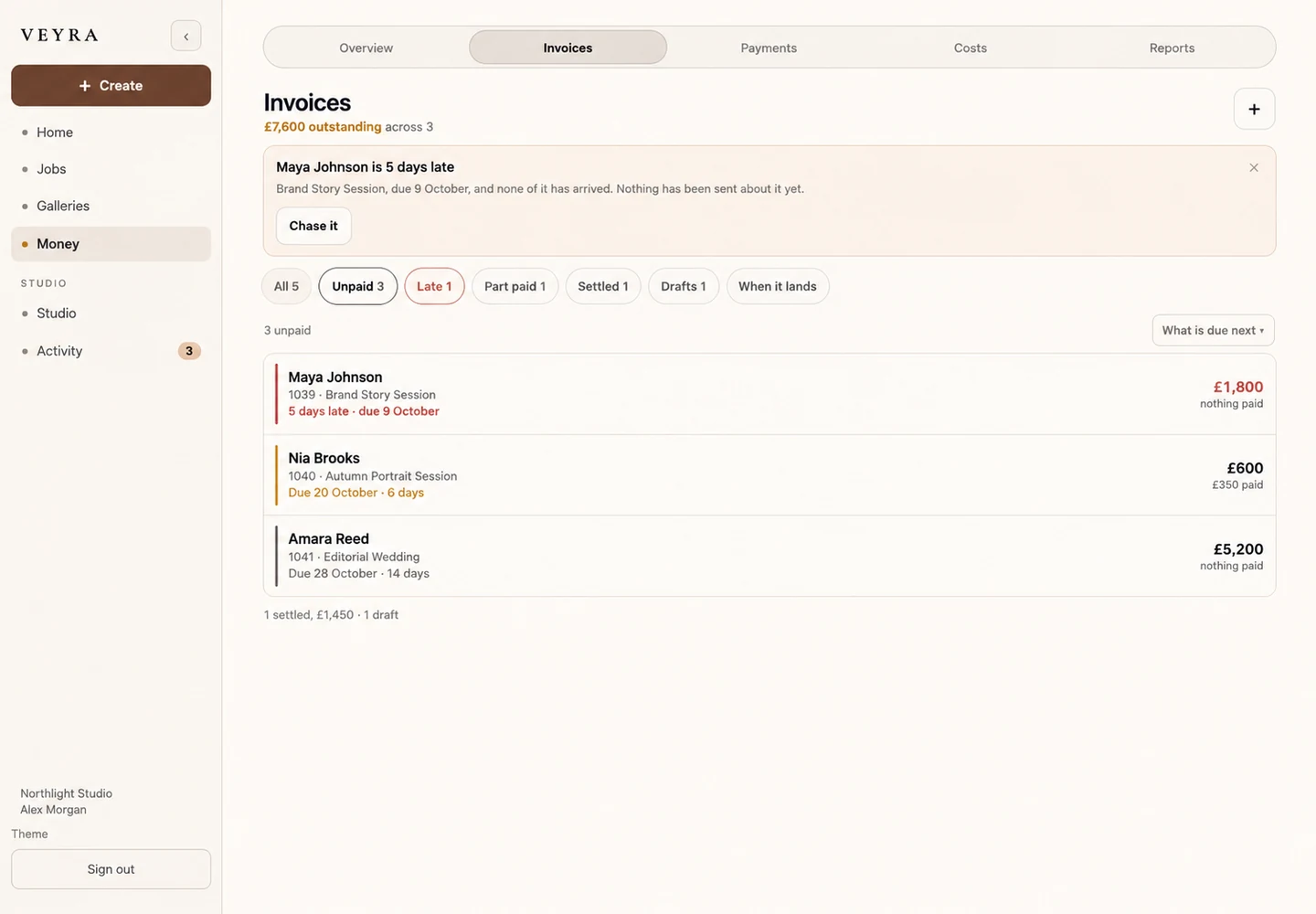Click the Theme option
Viewport: 1316px width, 914px height.
[x=29, y=834]
